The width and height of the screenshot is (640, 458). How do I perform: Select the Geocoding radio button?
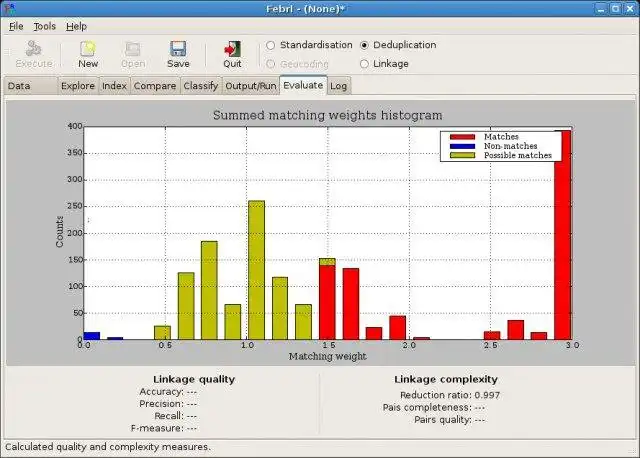270,64
